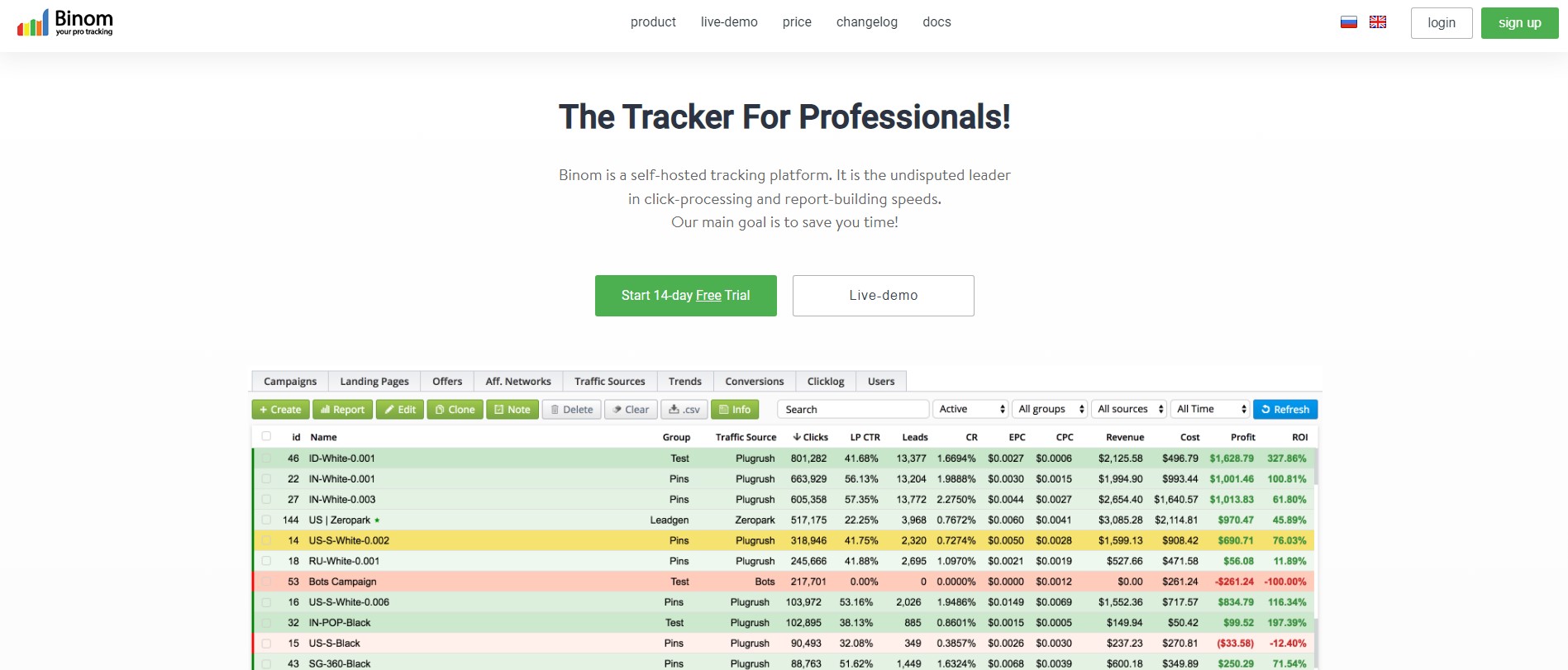Image resolution: width=1568 pixels, height=670 pixels.
Task: Click the login button
Action: point(1442,23)
